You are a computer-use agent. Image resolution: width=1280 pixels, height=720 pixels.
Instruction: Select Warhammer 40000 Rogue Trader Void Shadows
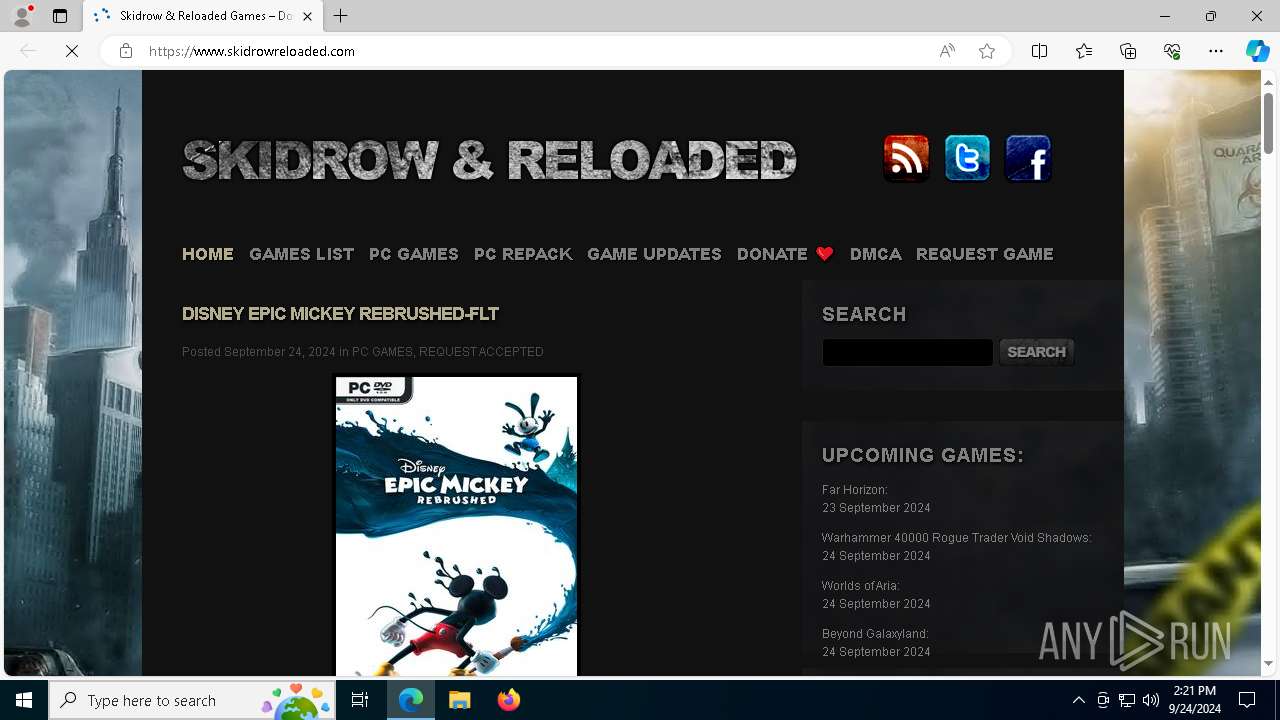click(x=957, y=538)
